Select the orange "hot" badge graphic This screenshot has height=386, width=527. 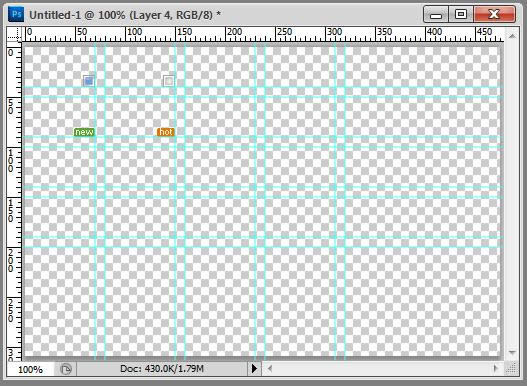[x=166, y=132]
